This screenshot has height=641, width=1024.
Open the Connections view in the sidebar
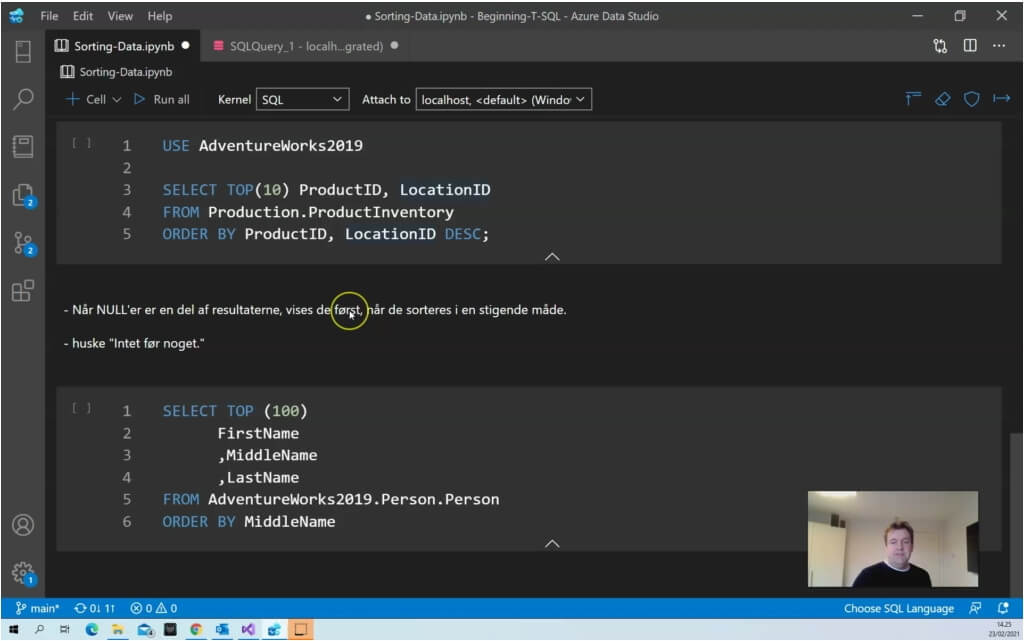[x=22, y=51]
